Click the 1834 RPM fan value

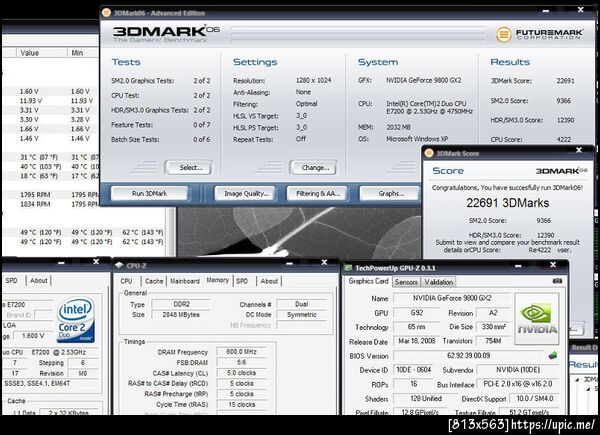point(35,204)
